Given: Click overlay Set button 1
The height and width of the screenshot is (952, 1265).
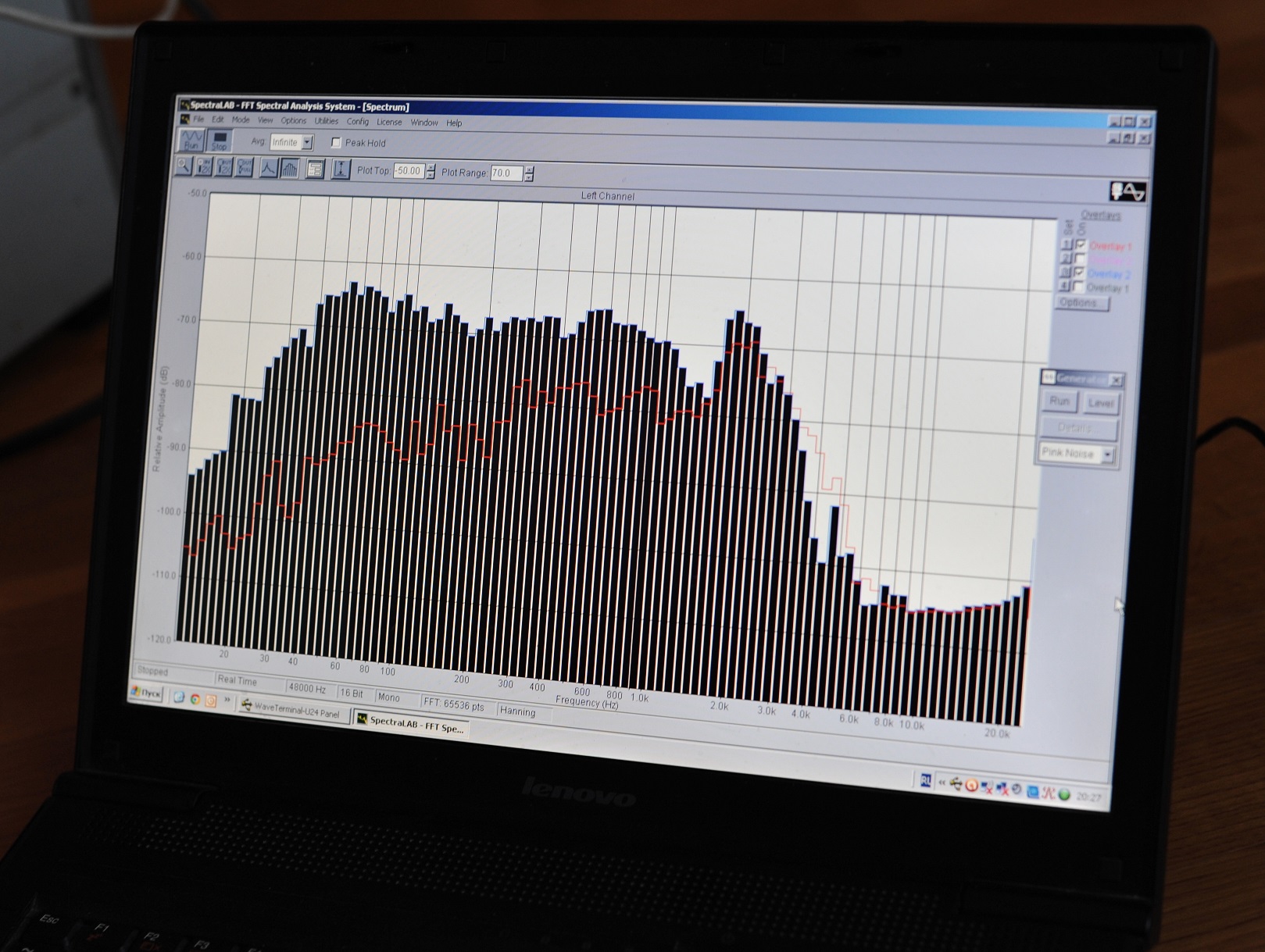Looking at the screenshot, I should pos(1067,244).
